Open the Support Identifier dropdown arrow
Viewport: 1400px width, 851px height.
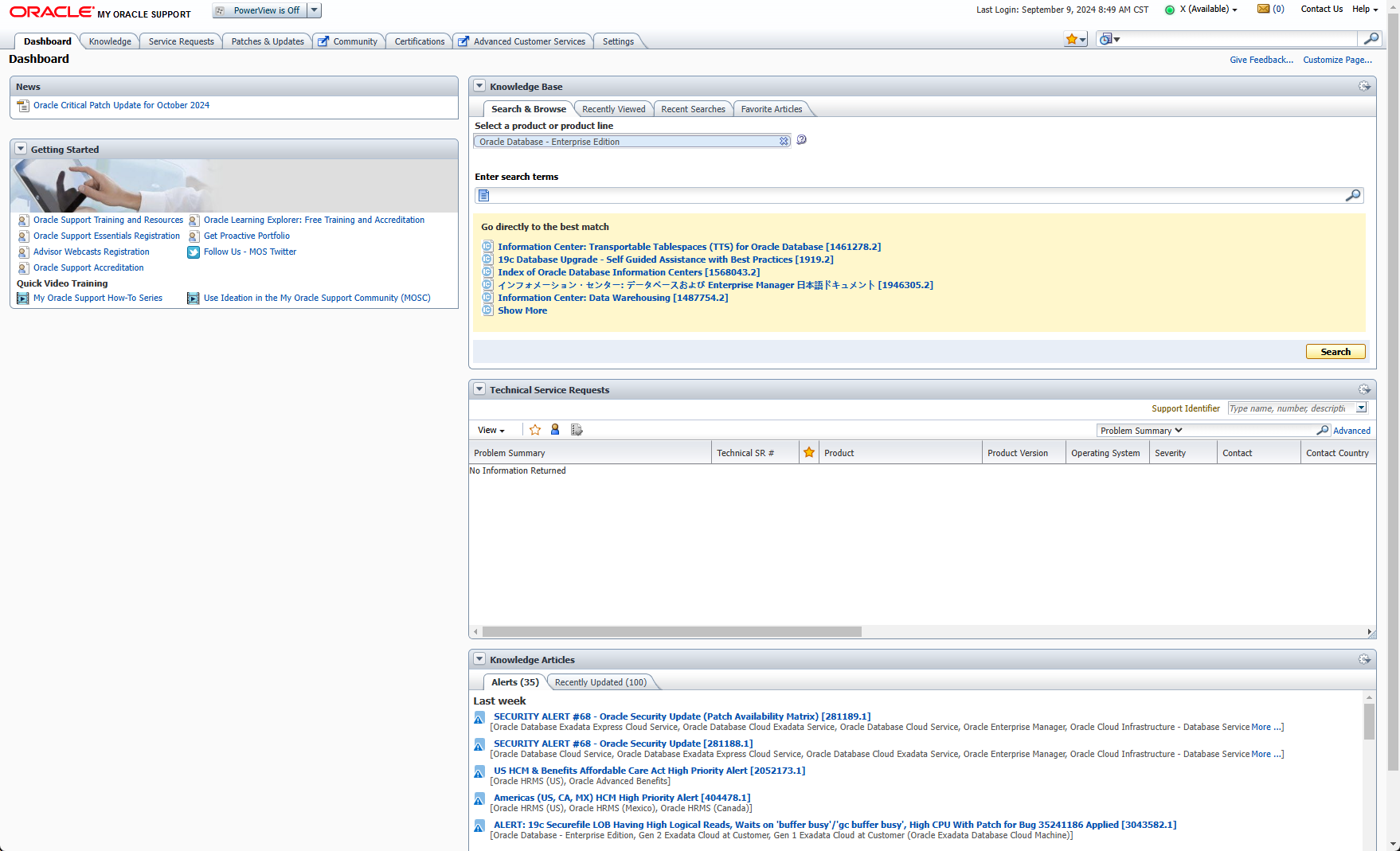[x=1362, y=408]
